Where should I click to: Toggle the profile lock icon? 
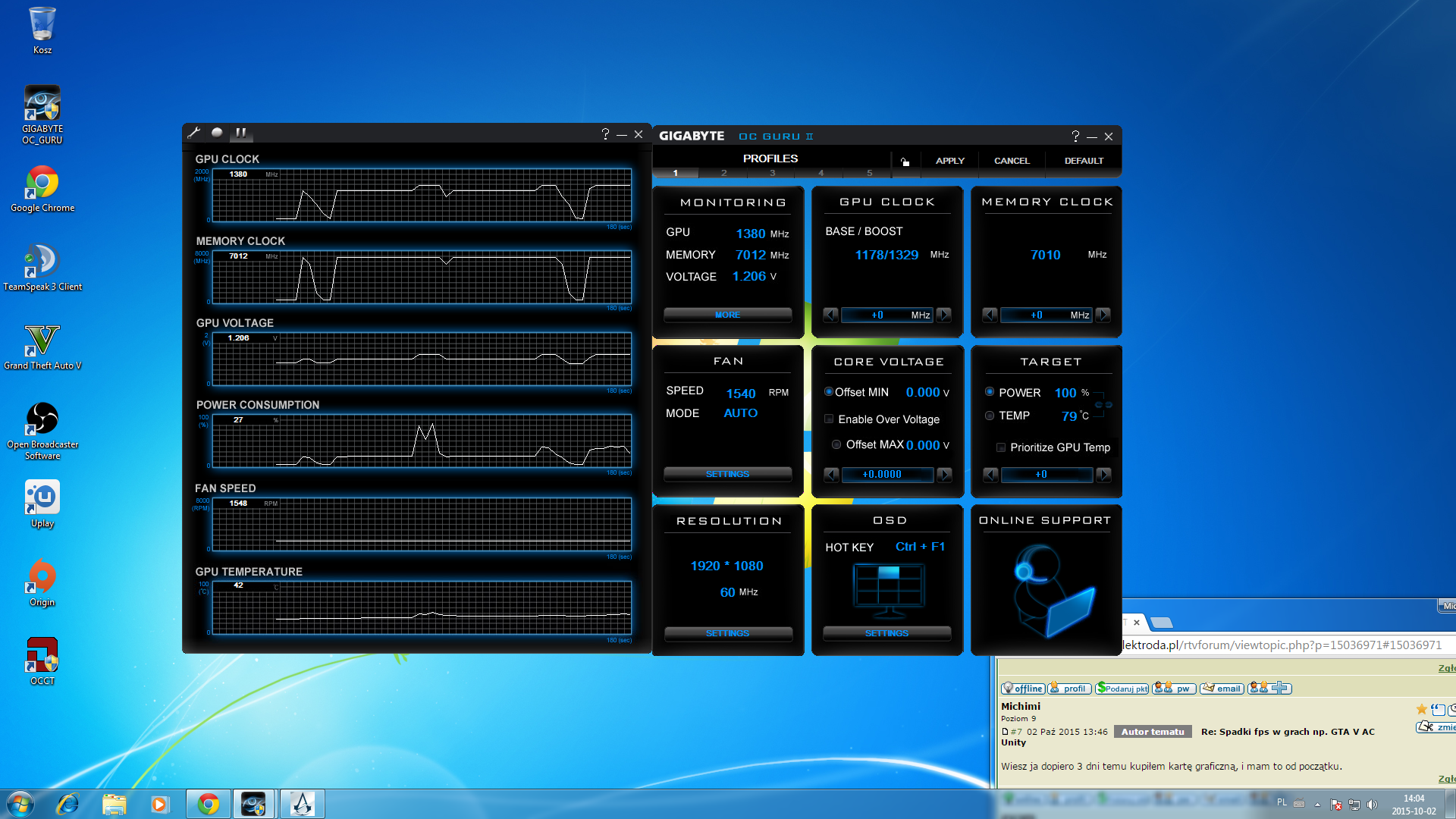click(x=905, y=161)
